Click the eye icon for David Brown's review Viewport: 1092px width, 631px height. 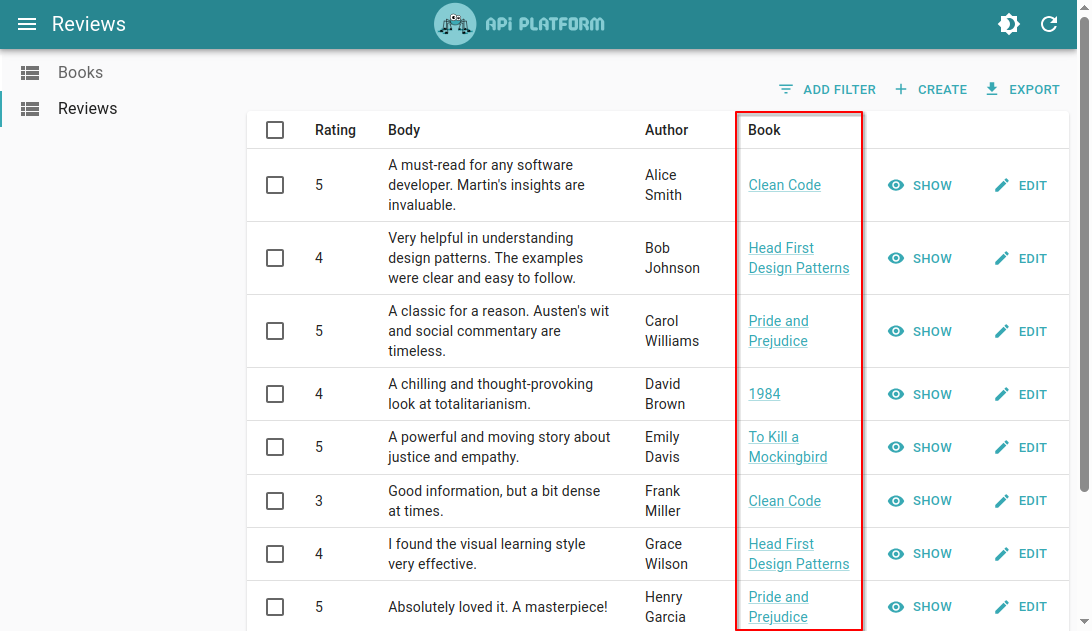896,394
